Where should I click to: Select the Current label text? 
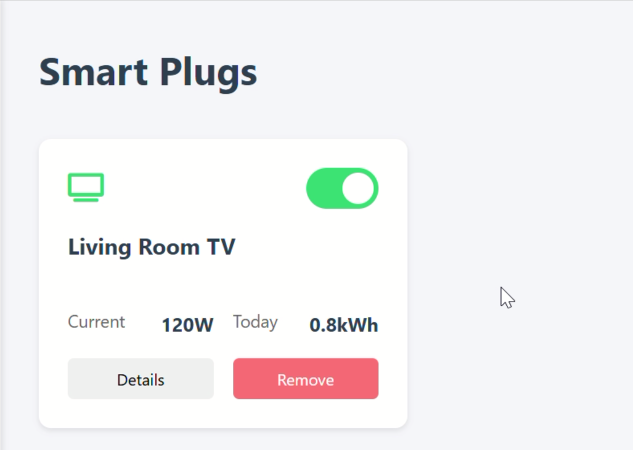pos(96,322)
